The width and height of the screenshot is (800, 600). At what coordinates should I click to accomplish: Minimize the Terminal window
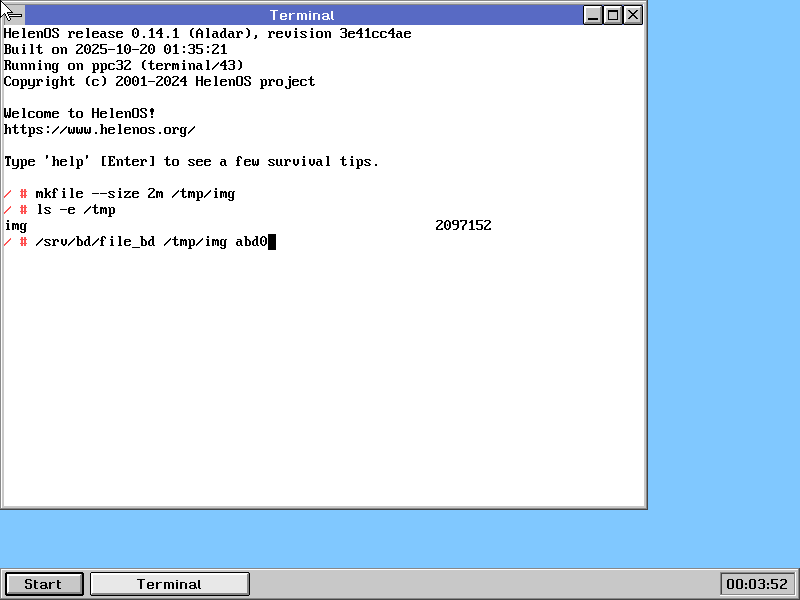(594, 15)
